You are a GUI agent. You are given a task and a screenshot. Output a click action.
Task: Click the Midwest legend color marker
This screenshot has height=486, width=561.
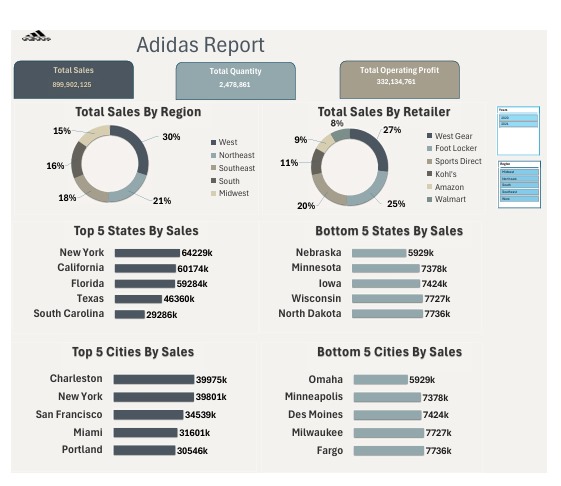click(214, 193)
